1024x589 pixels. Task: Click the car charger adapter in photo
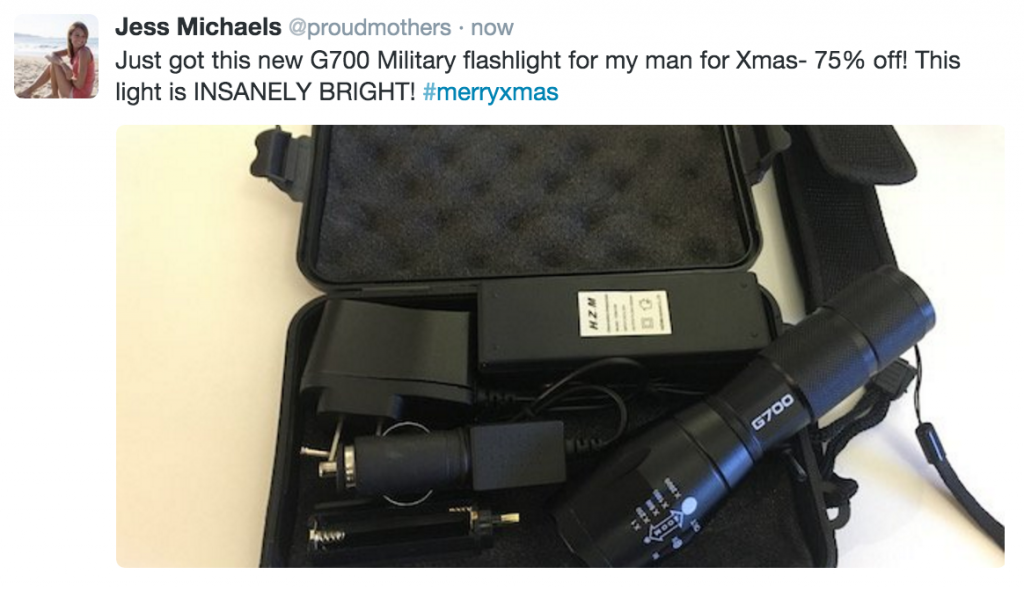coord(432,459)
